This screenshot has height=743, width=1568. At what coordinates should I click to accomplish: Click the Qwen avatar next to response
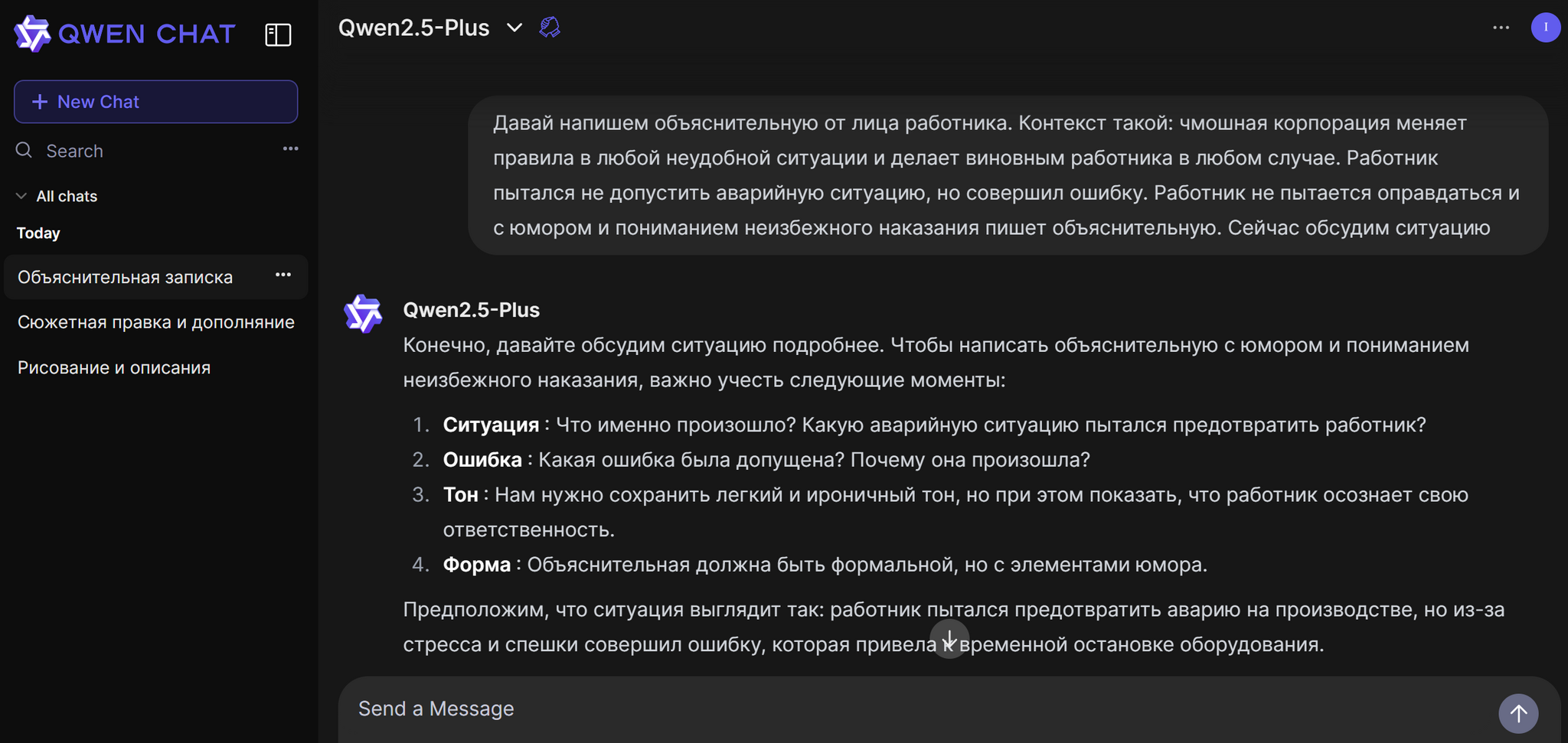[363, 313]
